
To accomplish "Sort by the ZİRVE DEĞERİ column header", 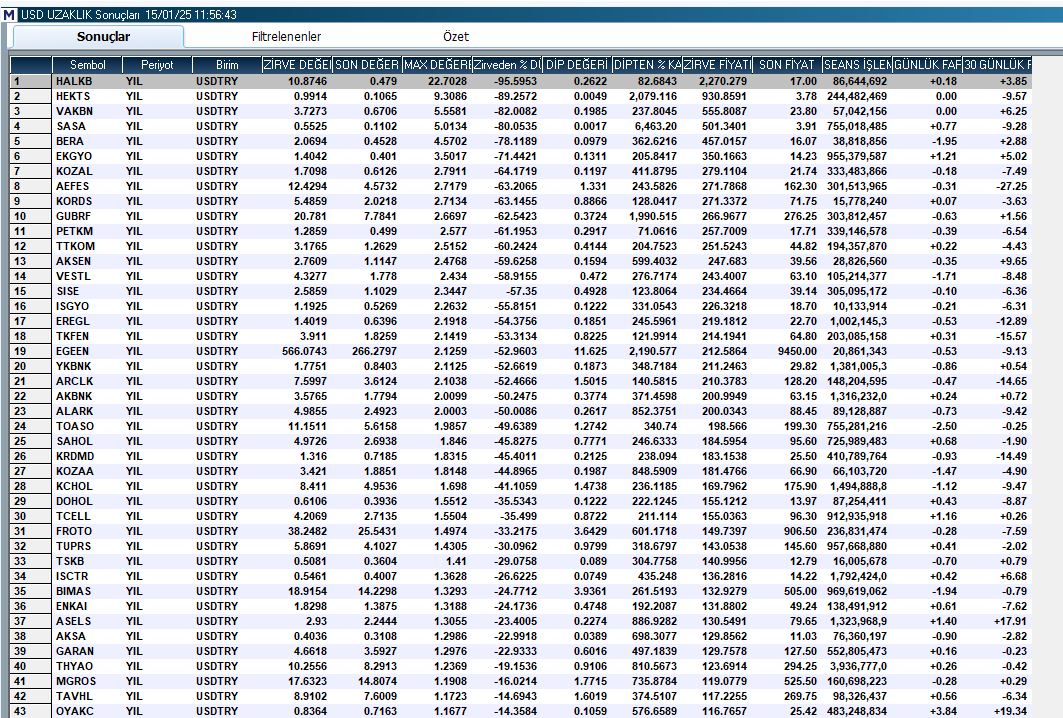I will (x=297, y=64).
